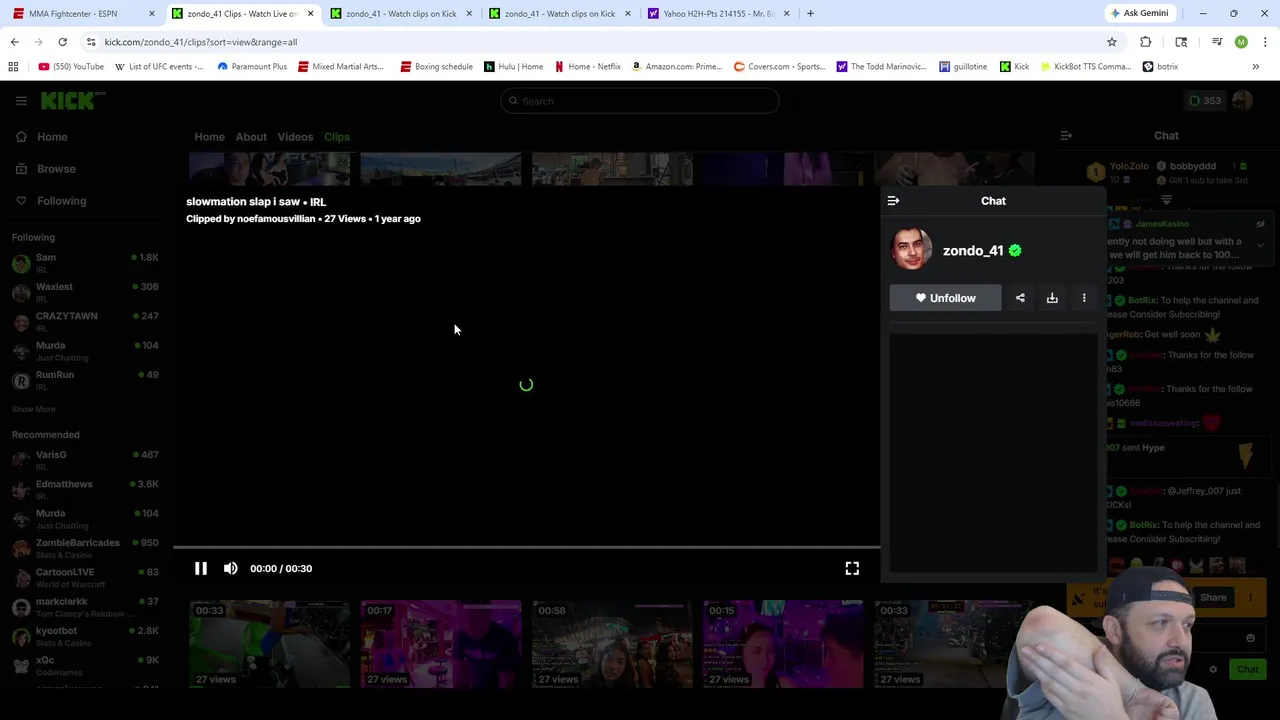The height and width of the screenshot is (720, 1280).
Task: Collapse the clip chat panel
Action: (893, 201)
